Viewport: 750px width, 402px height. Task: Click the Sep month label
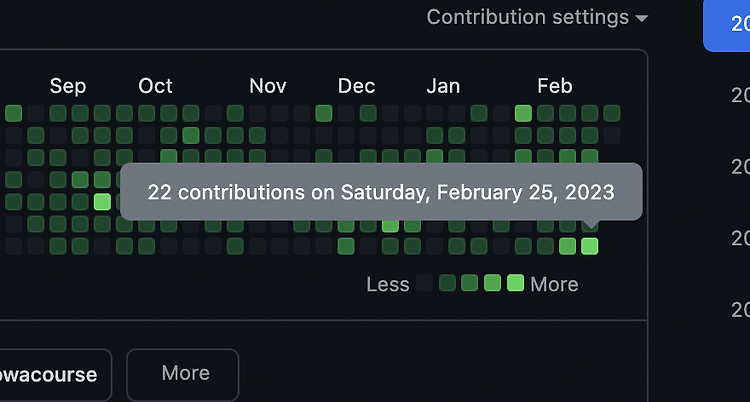click(67, 86)
